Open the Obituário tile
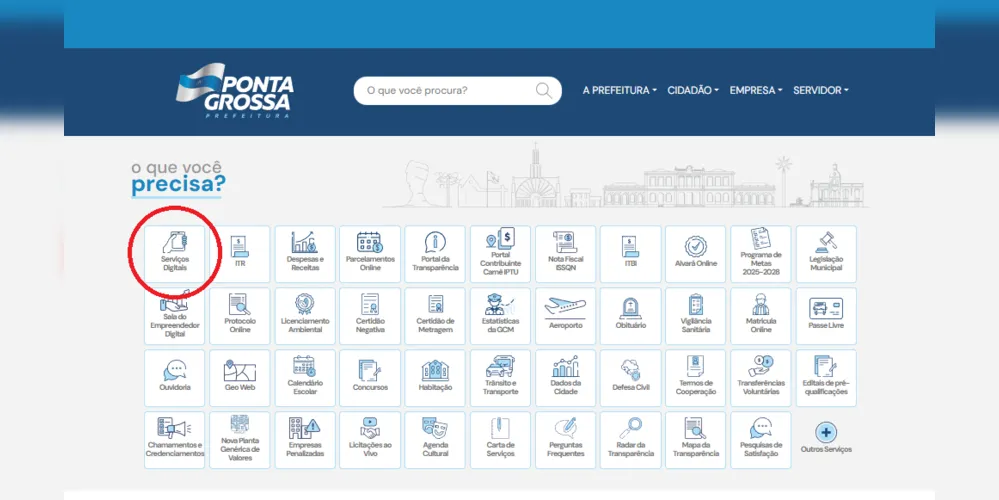This screenshot has width=999, height=500. 630,316
